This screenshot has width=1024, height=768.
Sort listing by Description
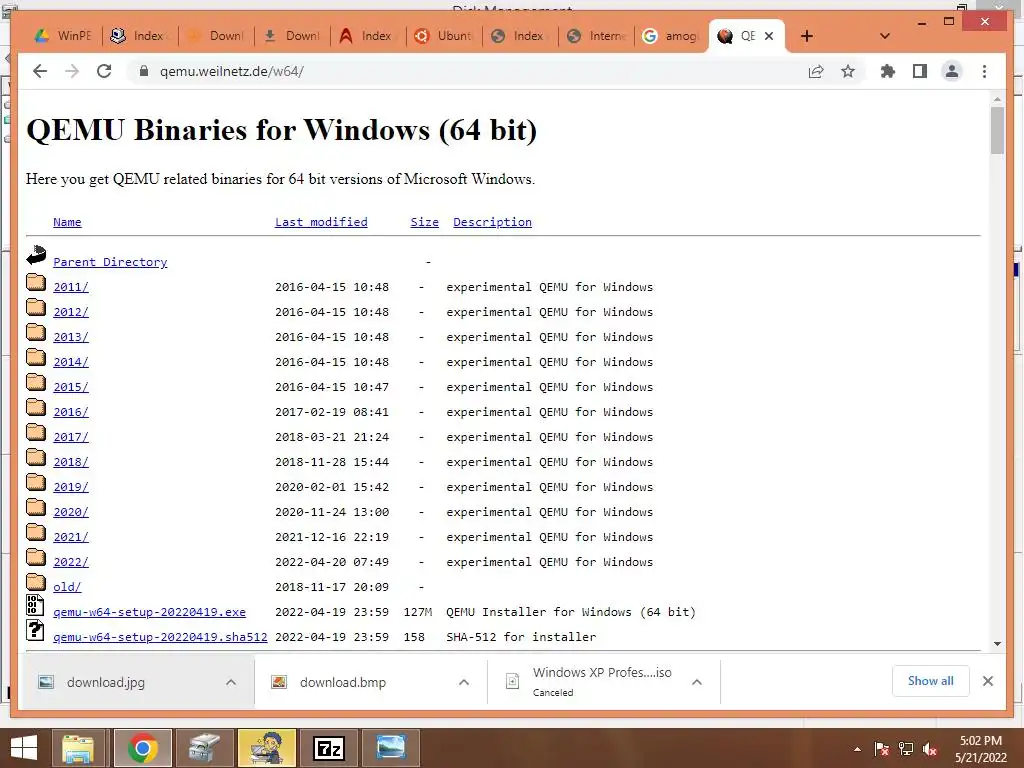[492, 222]
